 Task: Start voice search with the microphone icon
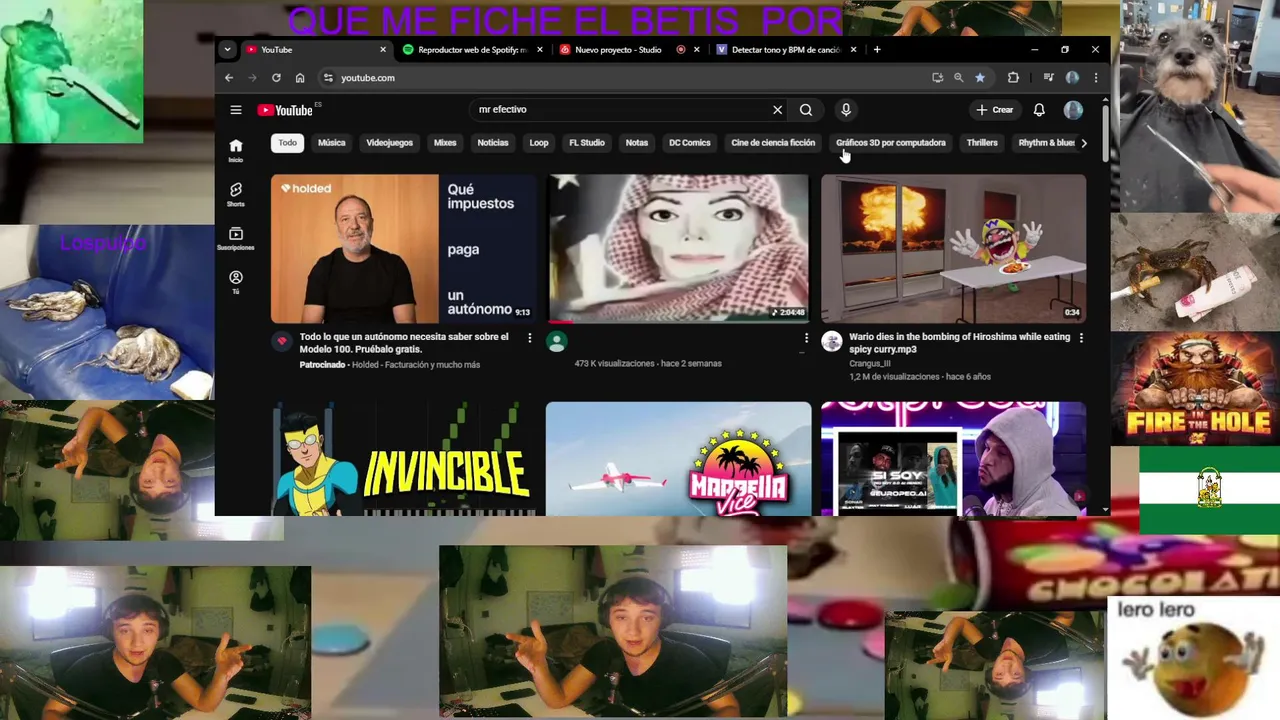click(846, 110)
